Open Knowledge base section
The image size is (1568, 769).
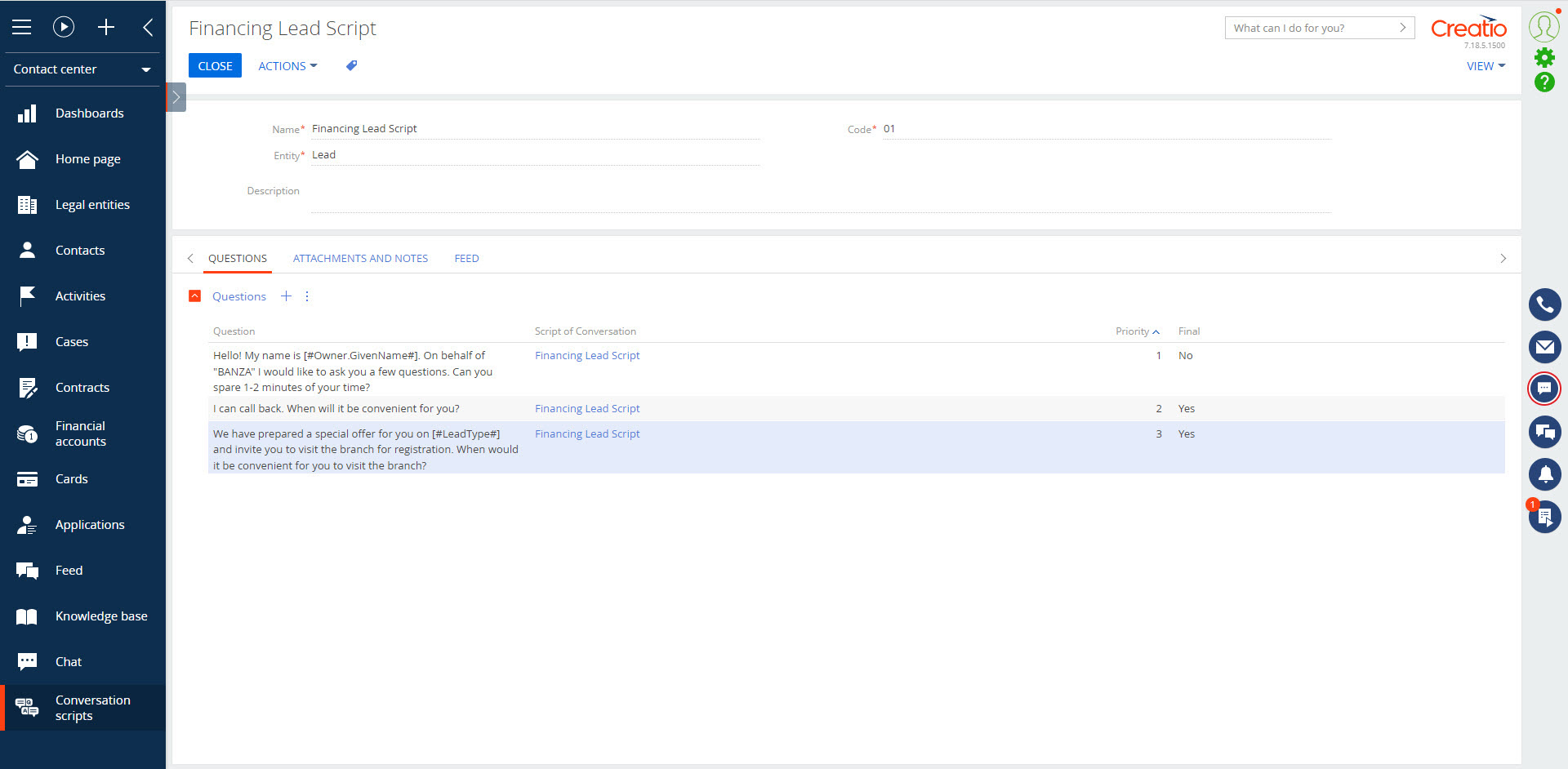click(82, 616)
